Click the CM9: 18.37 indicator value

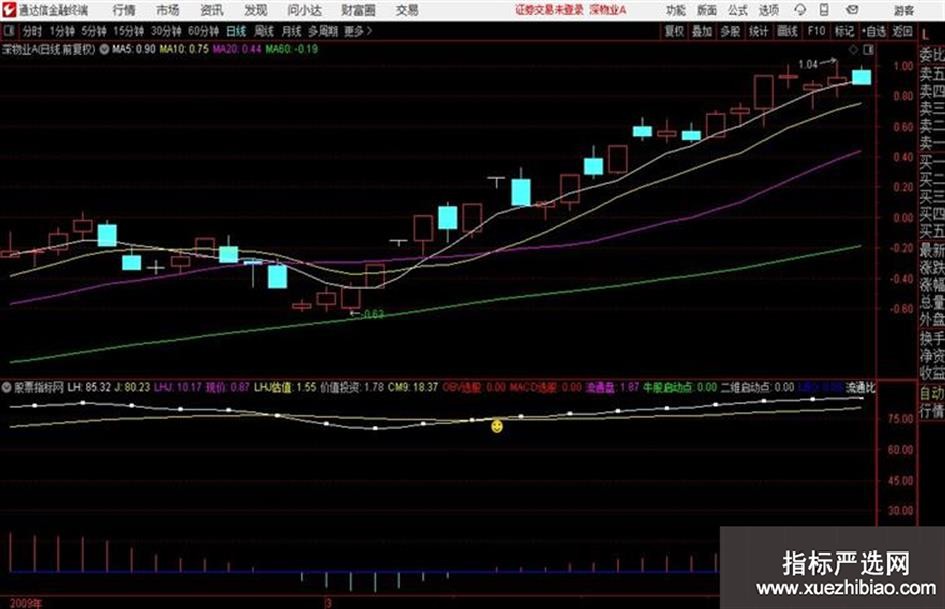413,387
